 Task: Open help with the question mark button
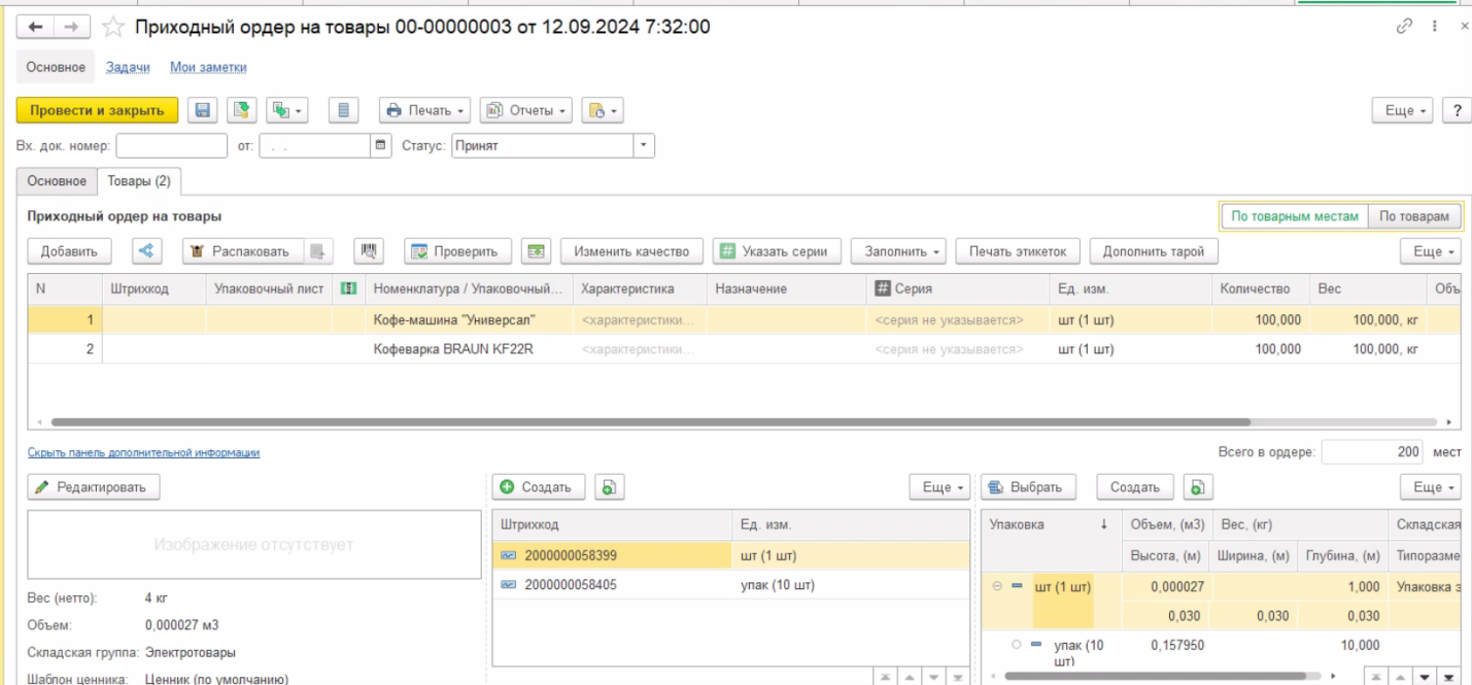[x=1457, y=111]
